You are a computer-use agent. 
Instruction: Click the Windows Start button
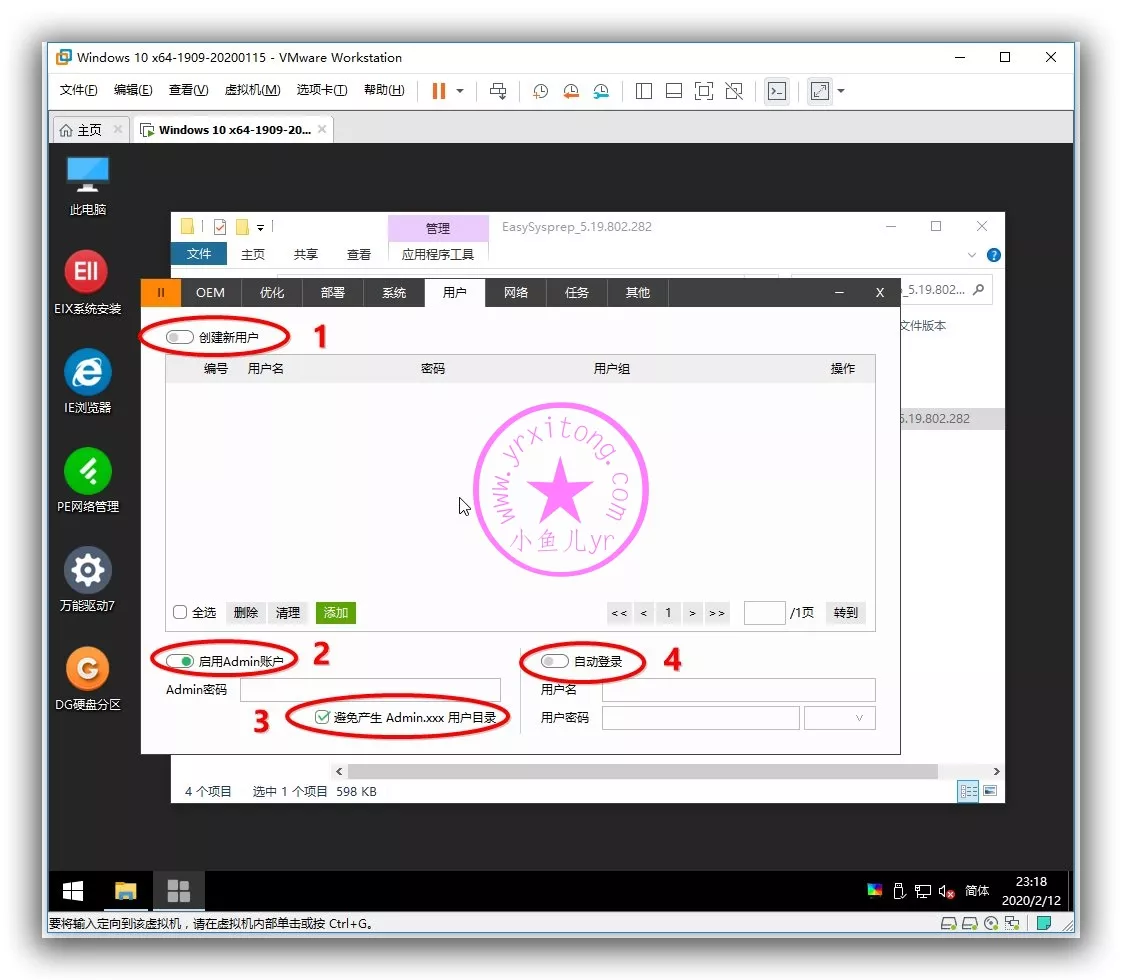point(73,891)
